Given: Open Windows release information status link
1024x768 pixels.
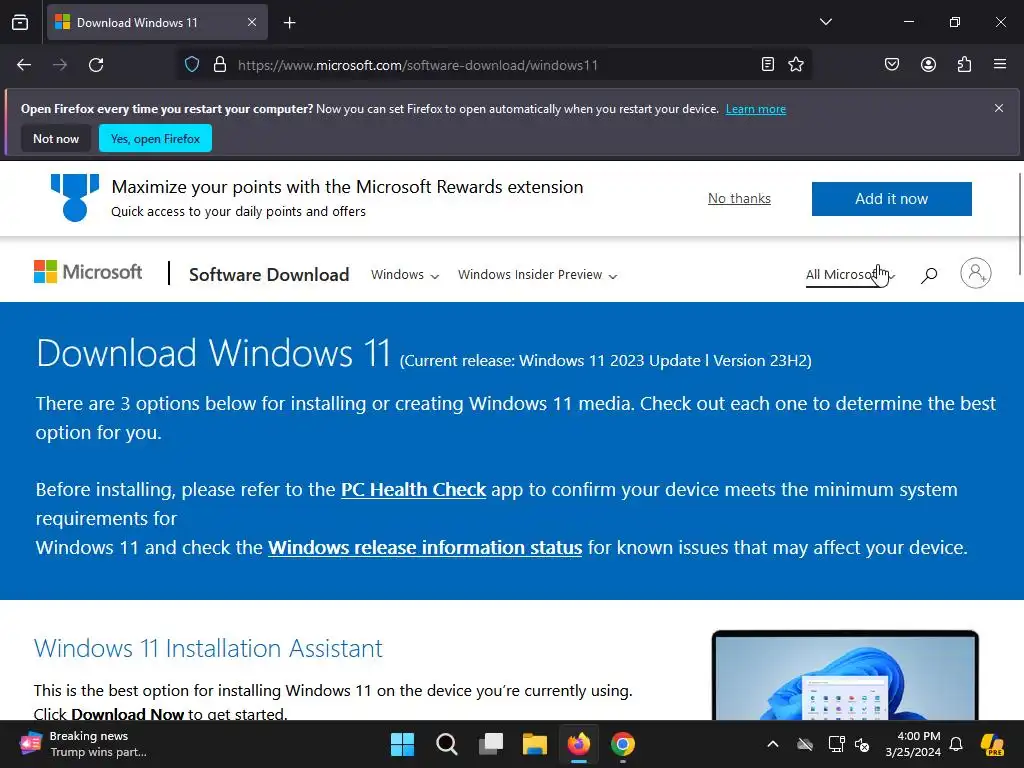Looking at the screenshot, I should tap(425, 547).
